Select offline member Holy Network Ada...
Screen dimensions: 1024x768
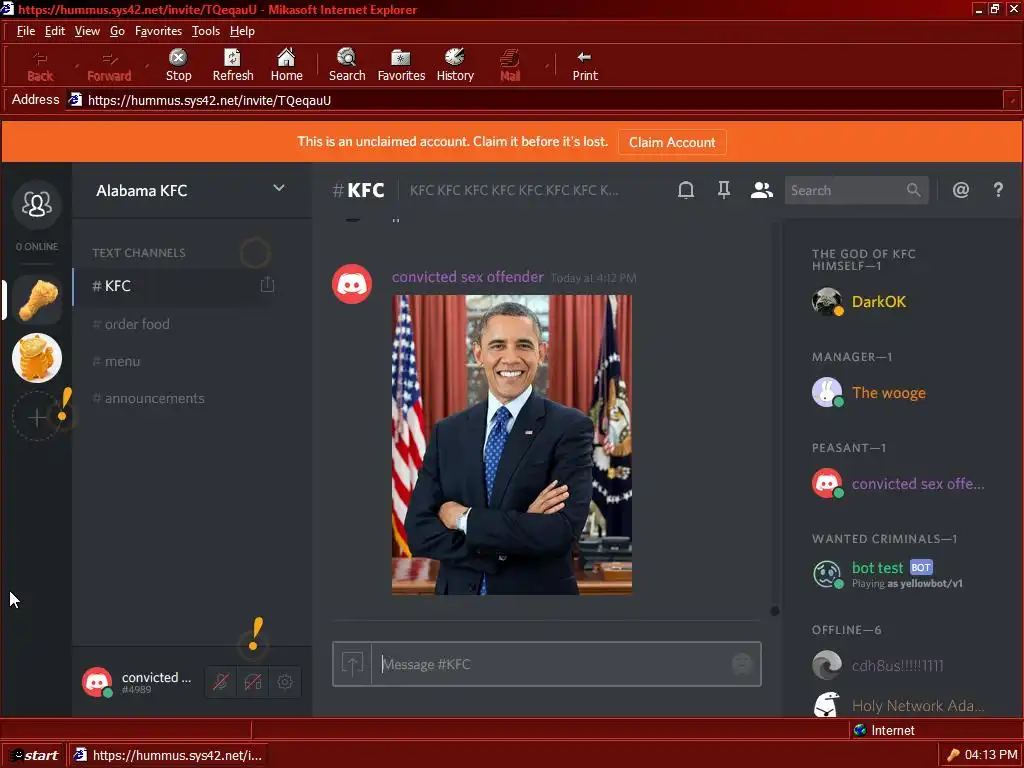click(901, 705)
